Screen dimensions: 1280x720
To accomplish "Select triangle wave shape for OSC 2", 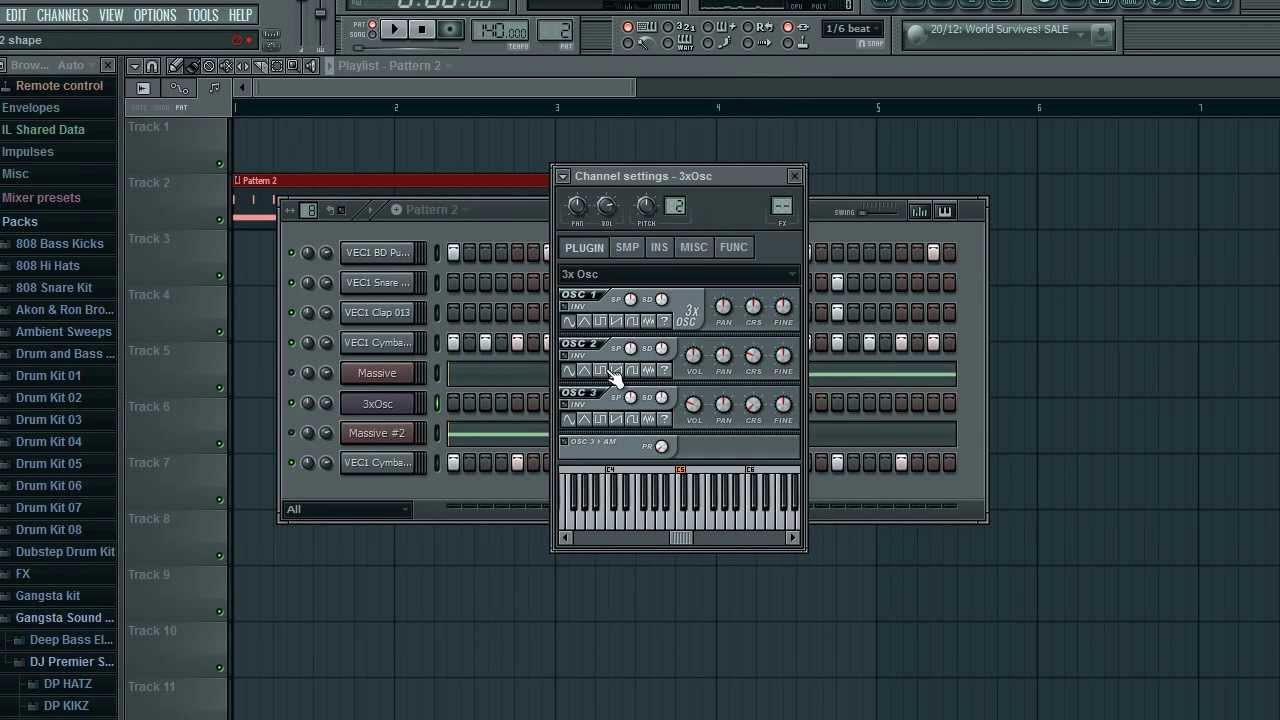I will pyautogui.click(x=584, y=371).
